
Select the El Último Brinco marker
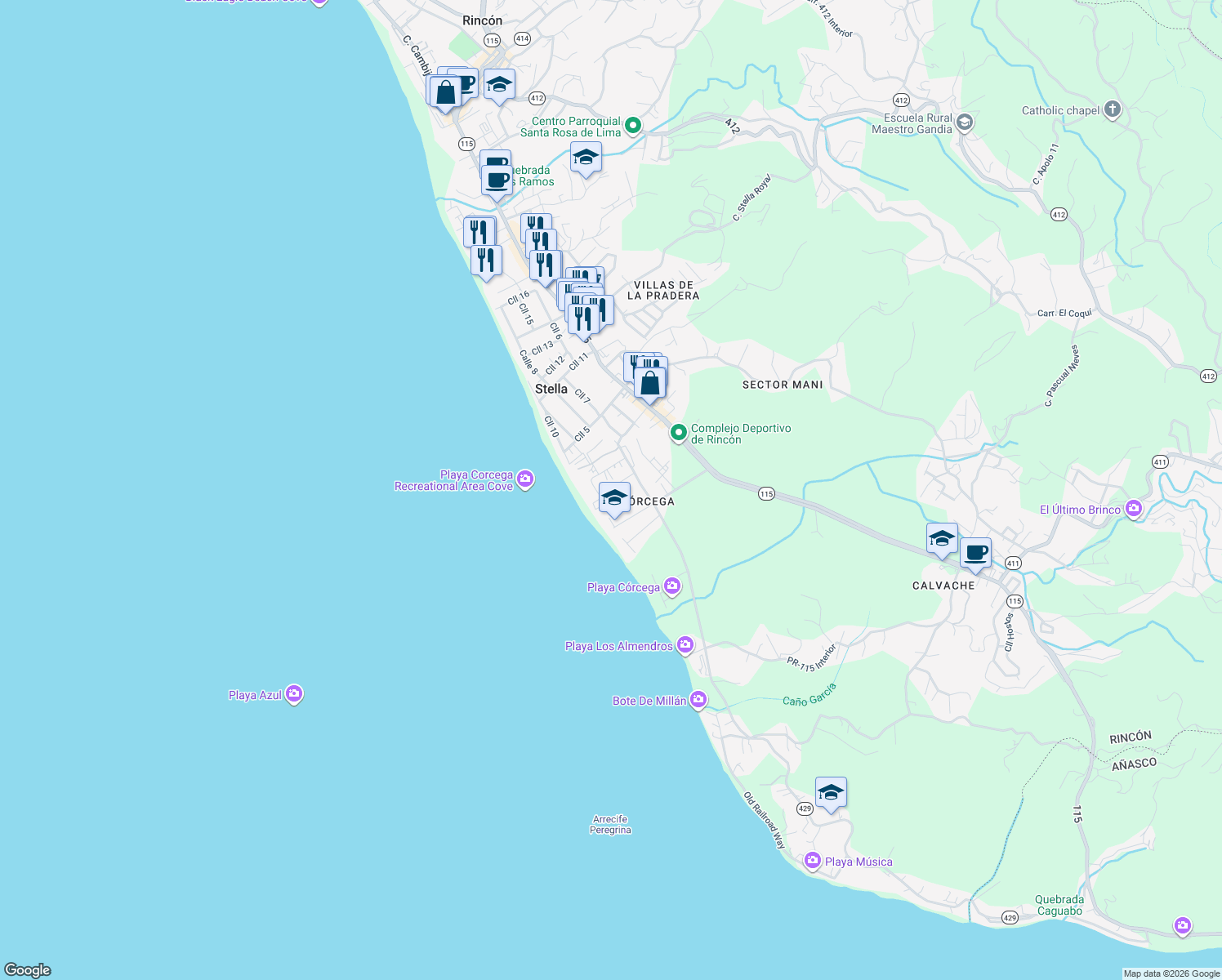click(1133, 508)
